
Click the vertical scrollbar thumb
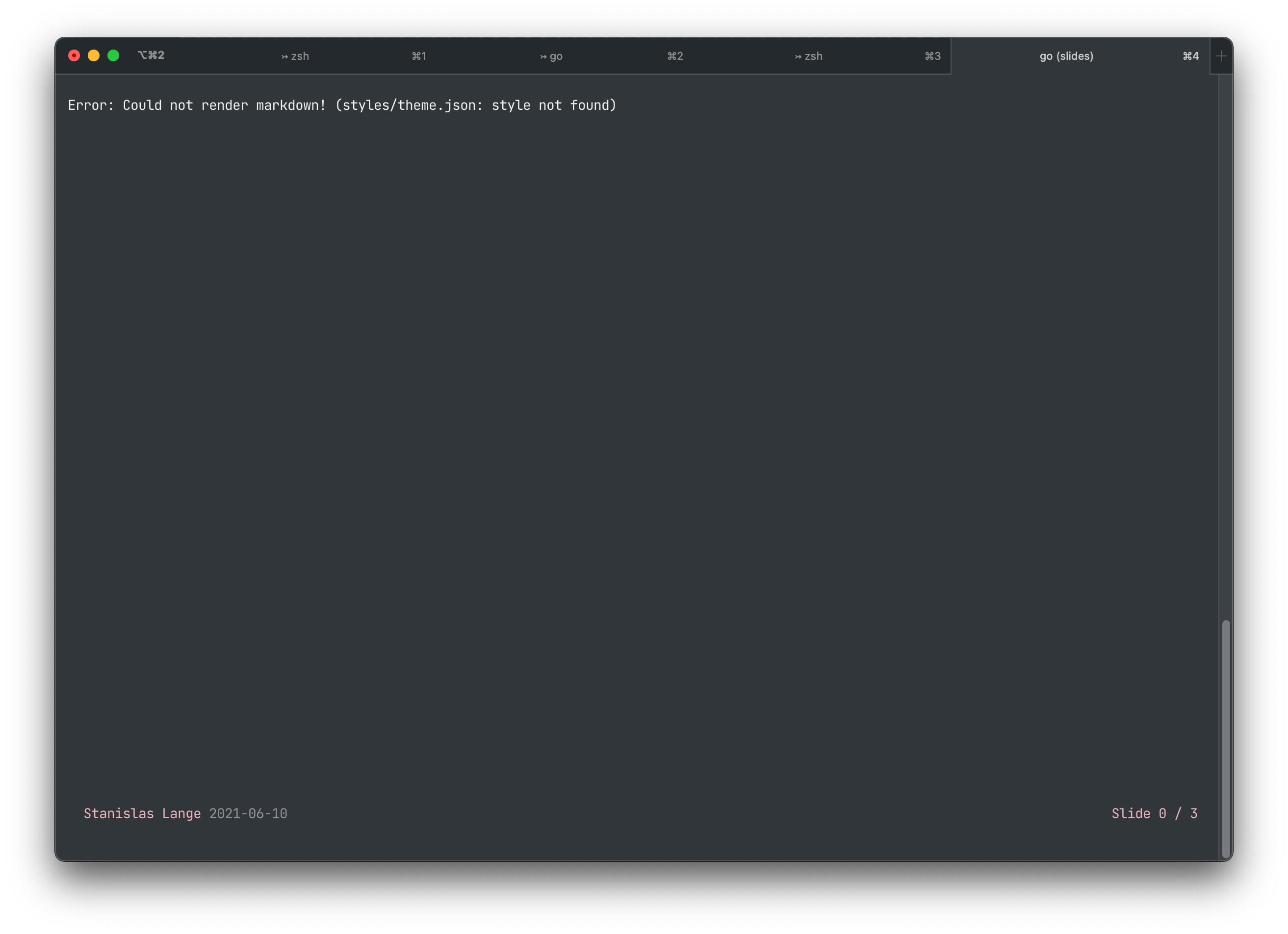click(1226, 739)
